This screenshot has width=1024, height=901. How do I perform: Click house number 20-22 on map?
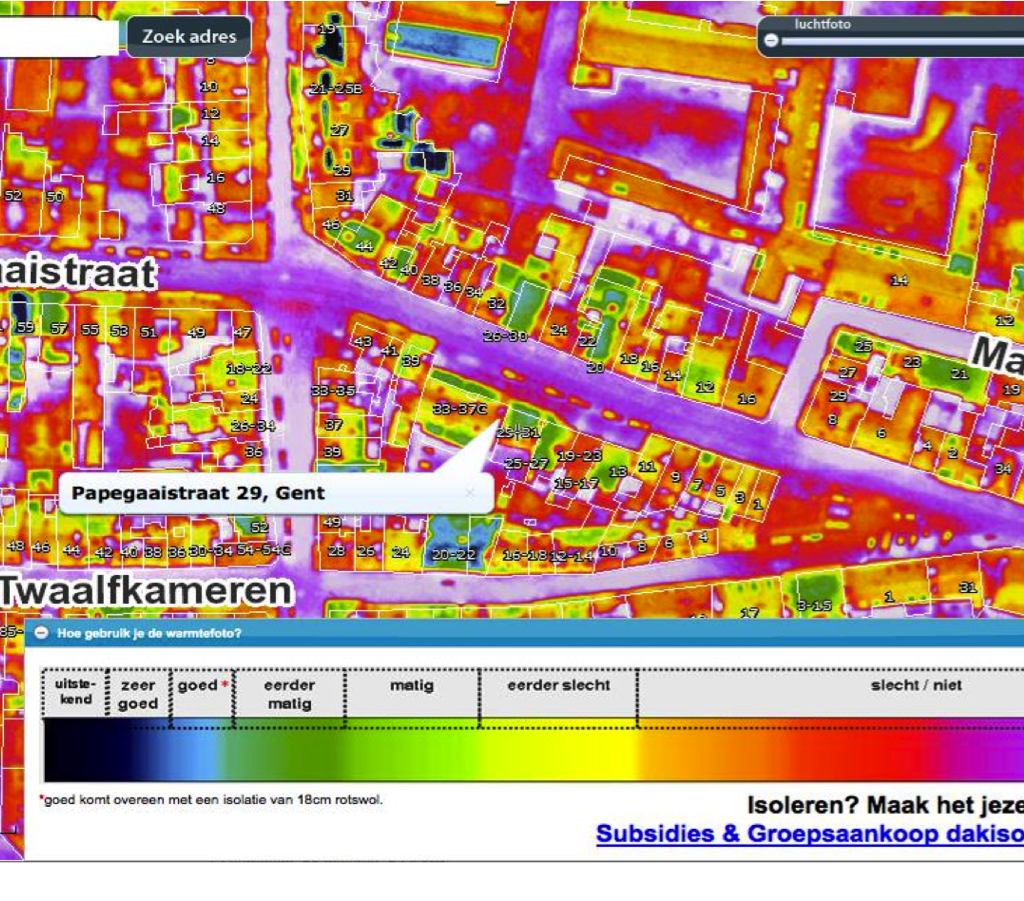[x=454, y=555]
